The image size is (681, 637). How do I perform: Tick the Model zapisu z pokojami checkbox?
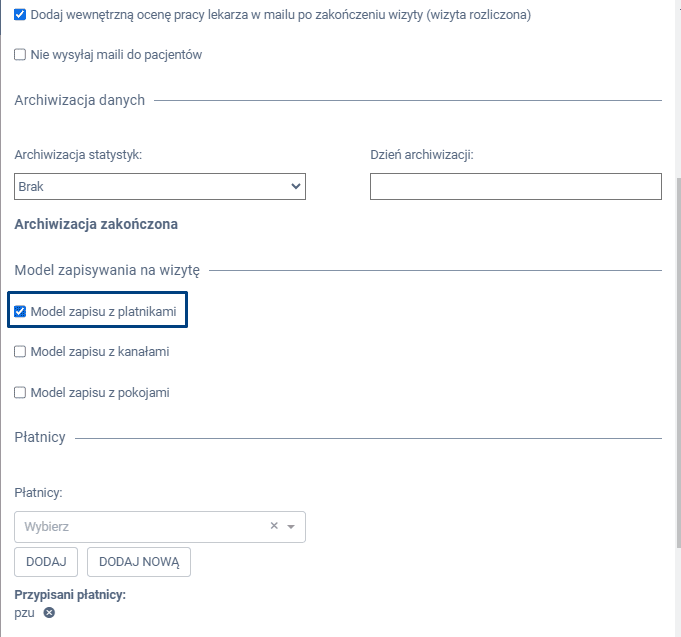coord(20,393)
